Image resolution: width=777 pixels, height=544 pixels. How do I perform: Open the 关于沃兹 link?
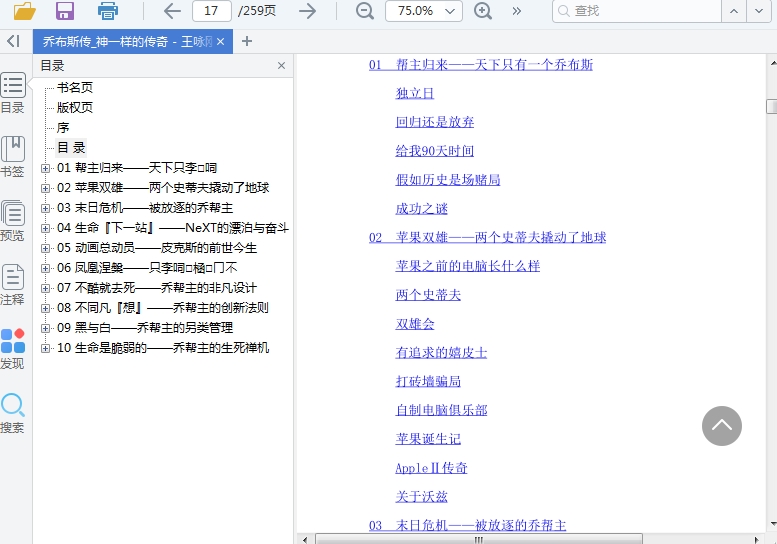(422, 496)
